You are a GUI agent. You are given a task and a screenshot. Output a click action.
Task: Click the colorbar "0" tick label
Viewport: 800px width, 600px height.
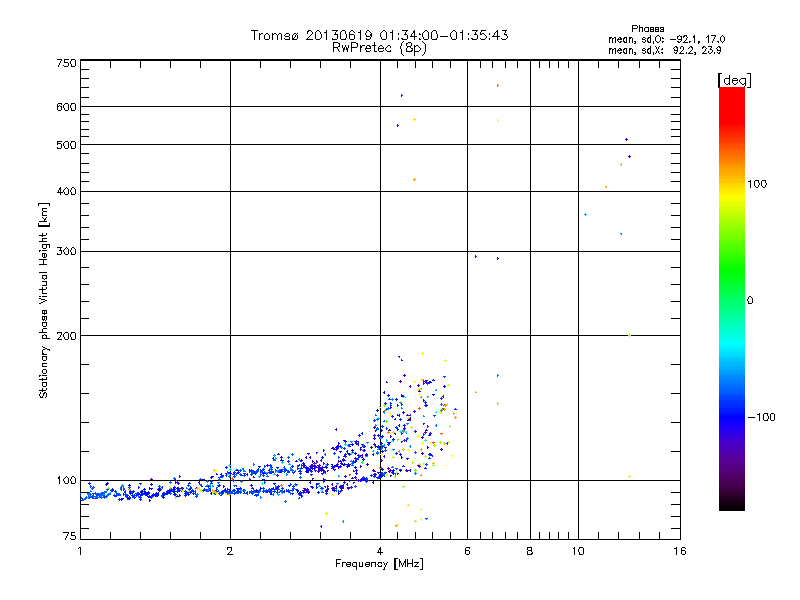click(x=750, y=301)
